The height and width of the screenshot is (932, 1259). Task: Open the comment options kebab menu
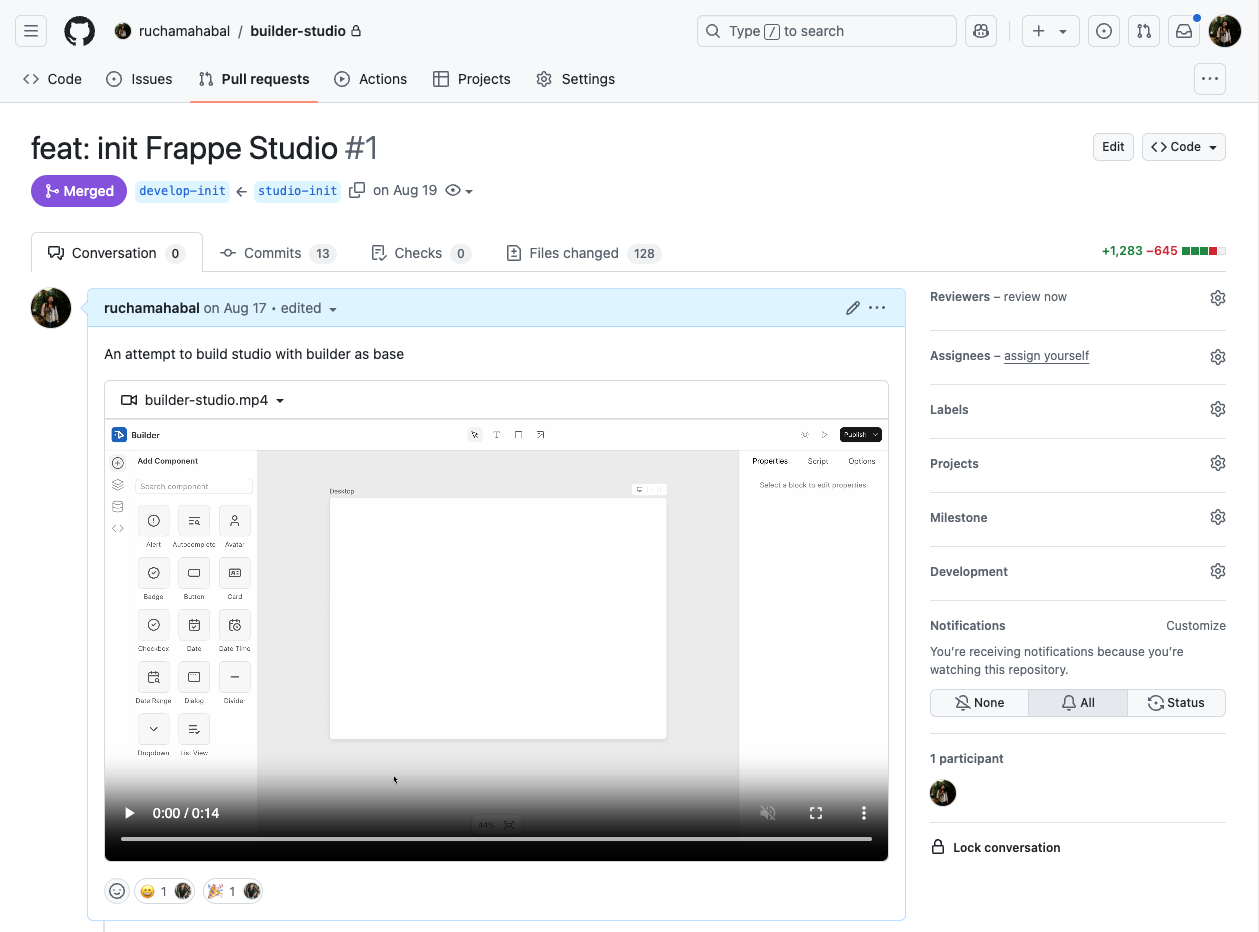click(x=877, y=308)
